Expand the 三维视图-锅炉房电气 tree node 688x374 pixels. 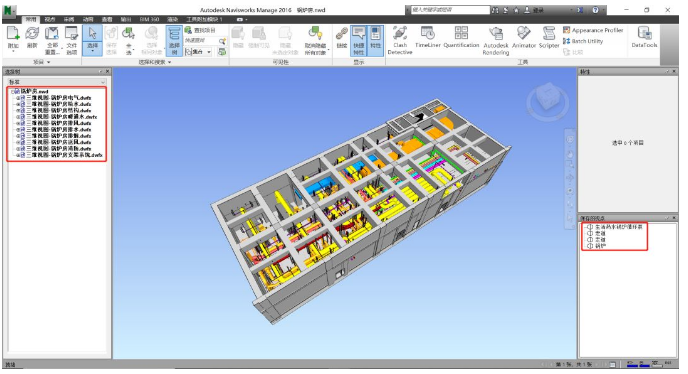pyautogui.click(x=18, y=98)
